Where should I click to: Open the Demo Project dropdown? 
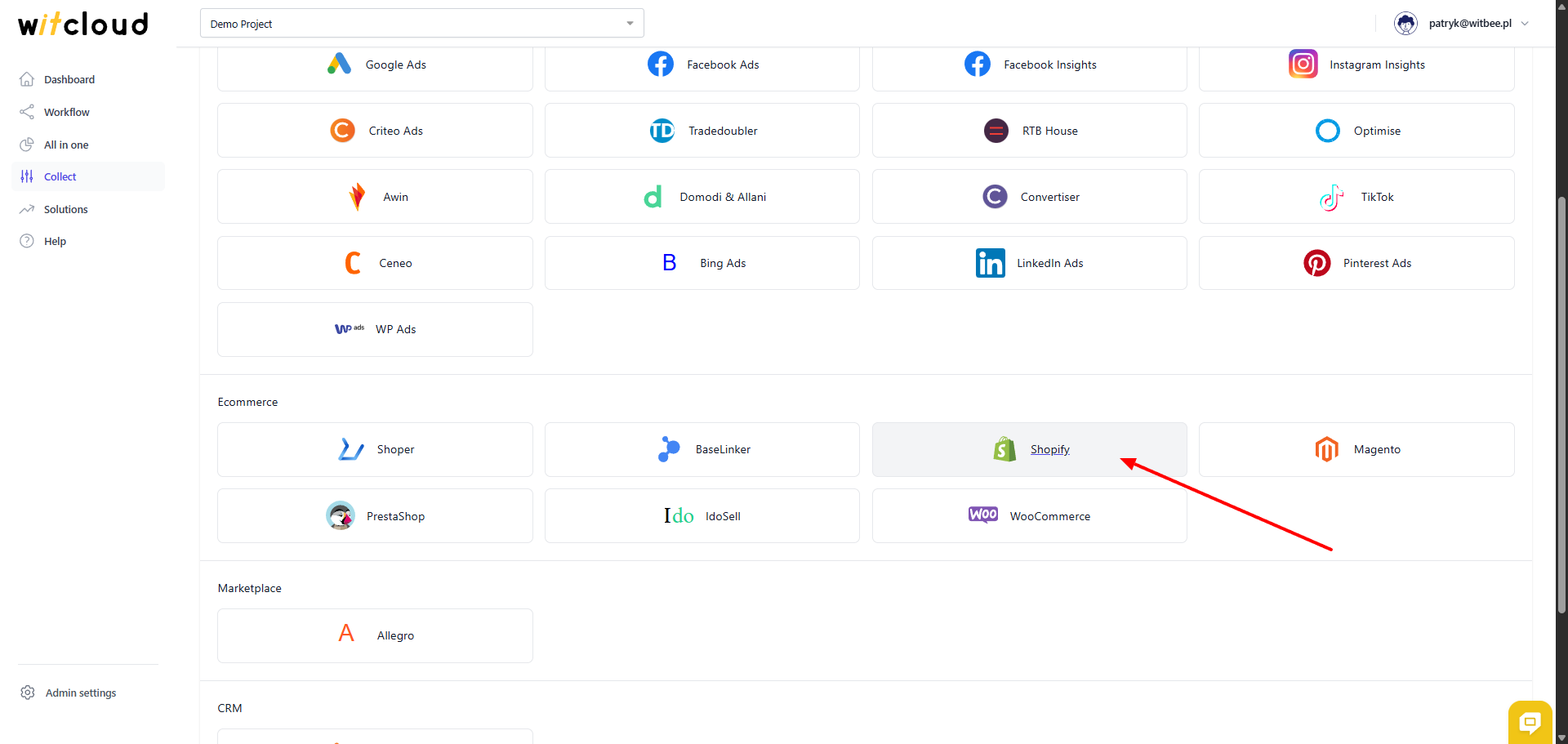click(x=422, y=24)
